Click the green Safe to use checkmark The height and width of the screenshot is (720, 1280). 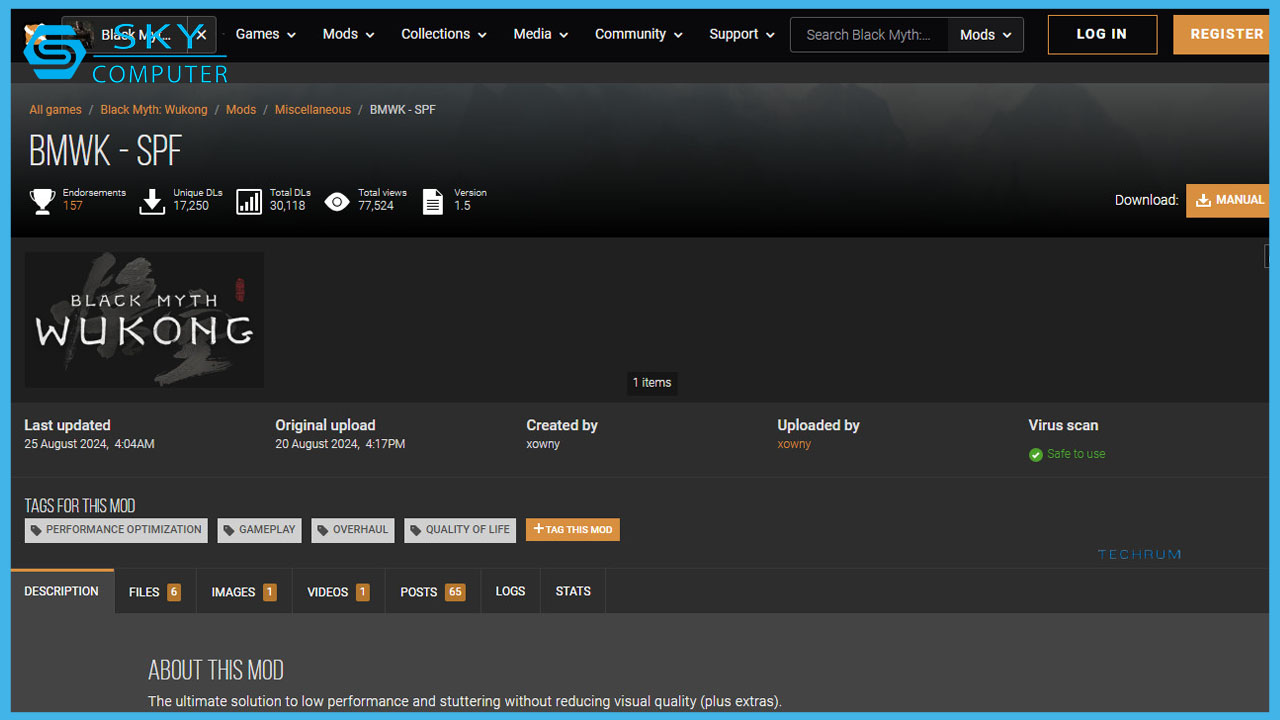click(1036, 455)
